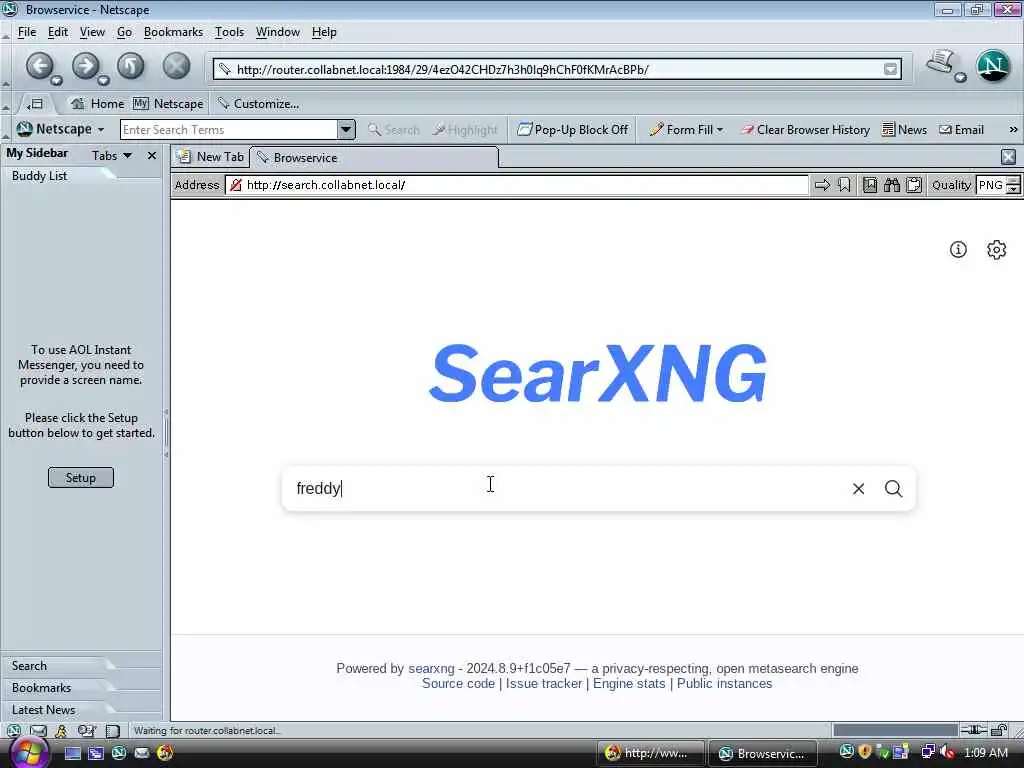This screenshot has height=768, width=1024.
Task: Click the bookmarks book icon in Browservice bar
Action: 870,185
